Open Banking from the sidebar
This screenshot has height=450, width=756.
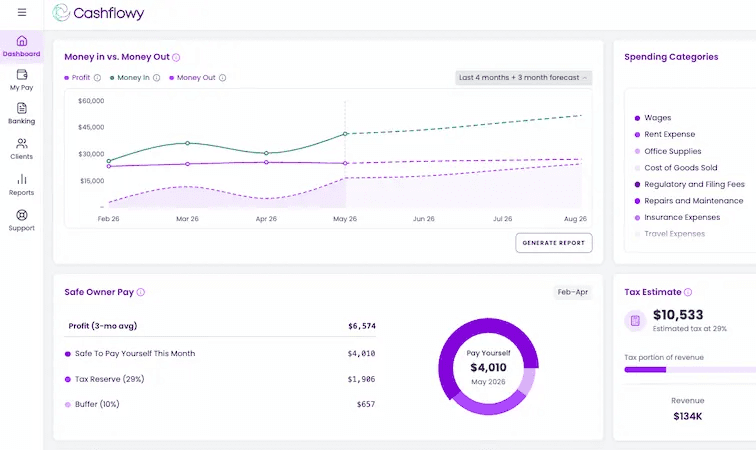22,114
